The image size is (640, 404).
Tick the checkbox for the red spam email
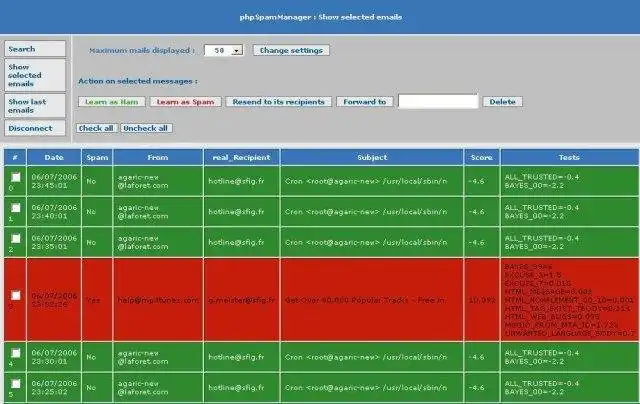(x=16, y=295)
